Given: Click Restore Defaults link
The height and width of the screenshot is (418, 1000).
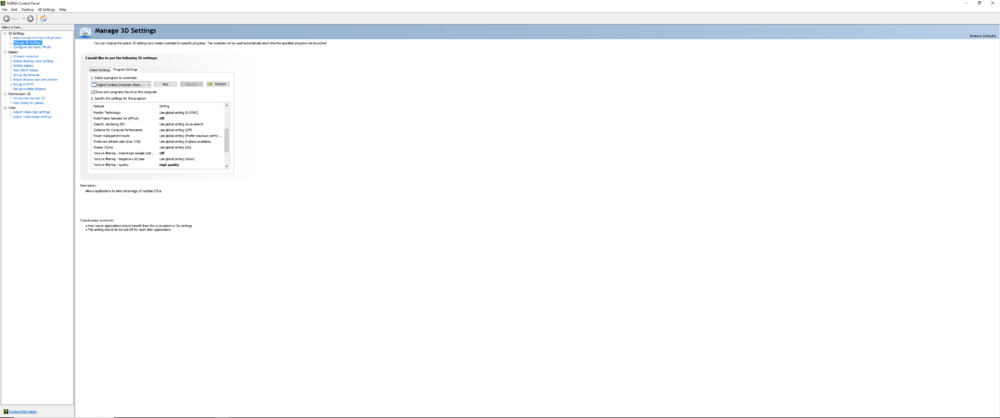Looking at the screenshot, I should 982,35.
